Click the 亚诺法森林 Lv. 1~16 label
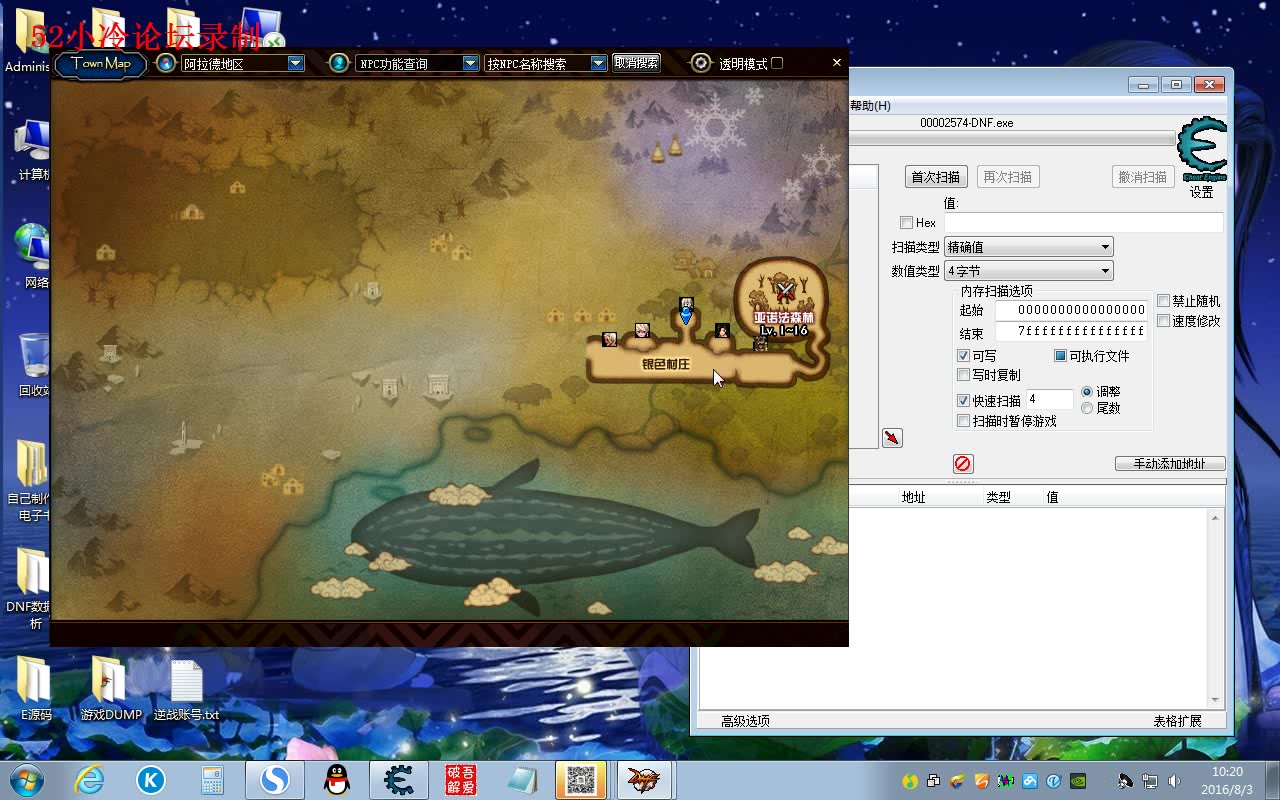This screenshot has width=1280, height=800. tap(784, 324)
